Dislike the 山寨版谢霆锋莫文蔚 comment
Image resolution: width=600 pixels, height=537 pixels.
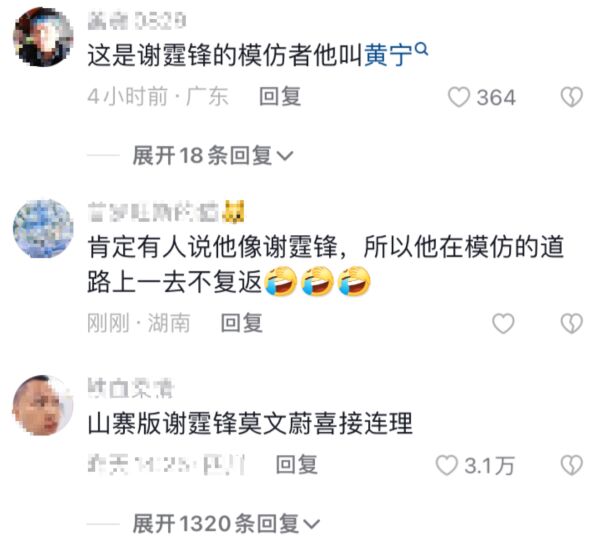coord(572,465)
